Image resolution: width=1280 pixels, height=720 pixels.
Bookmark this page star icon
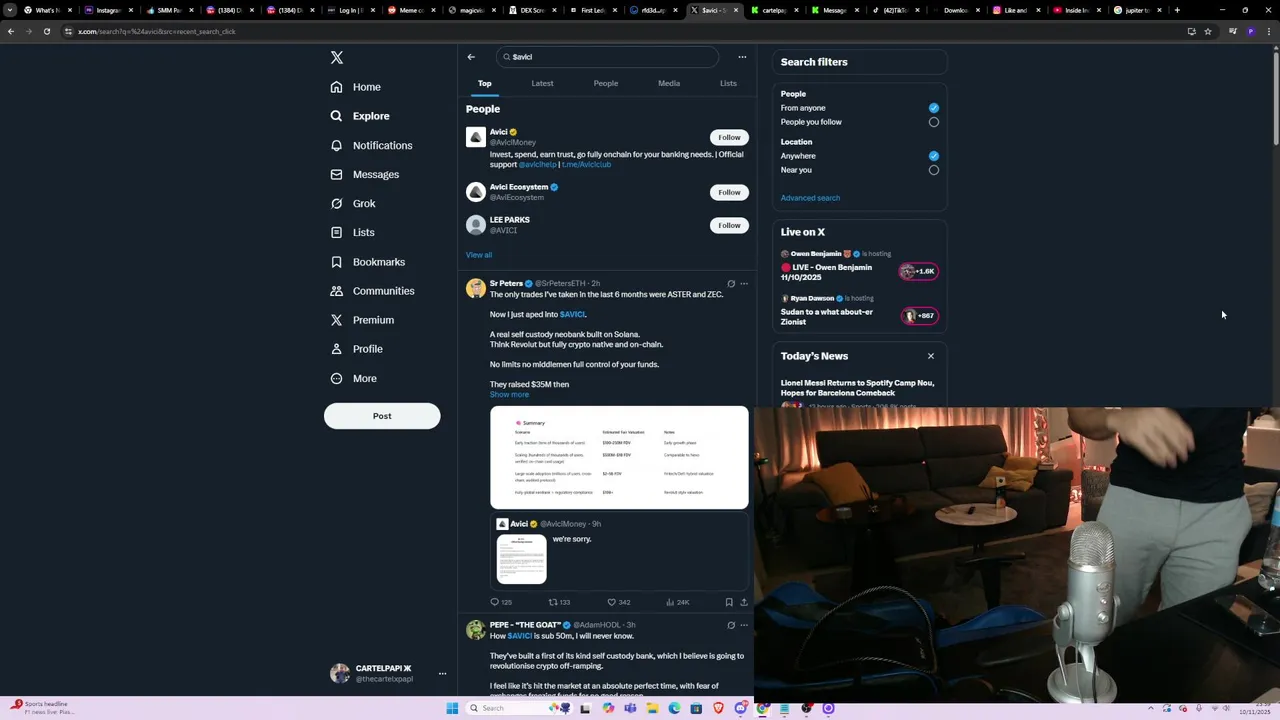click(x=1208, y=31)
